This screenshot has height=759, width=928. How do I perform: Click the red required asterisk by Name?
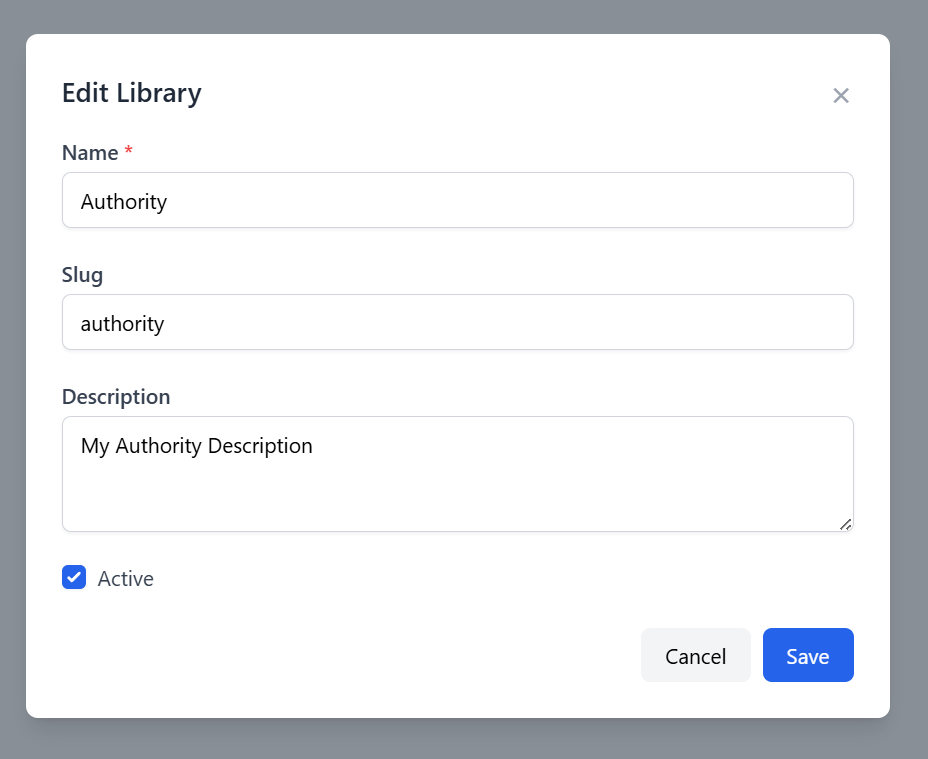click(128, 152)
